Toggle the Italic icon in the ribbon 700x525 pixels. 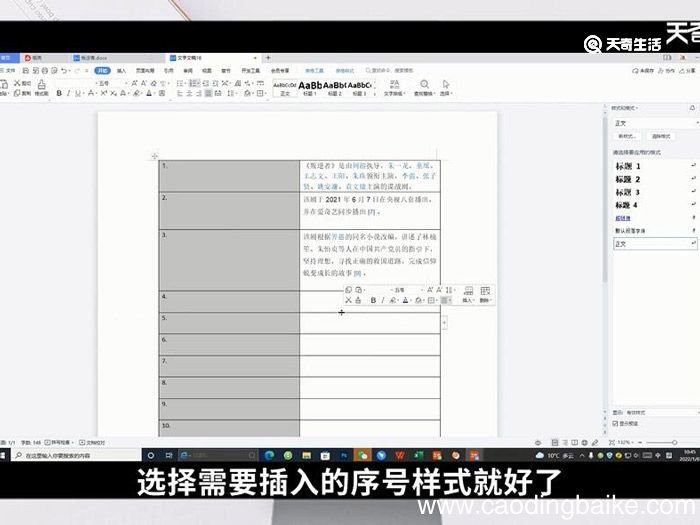click(68, 93)
